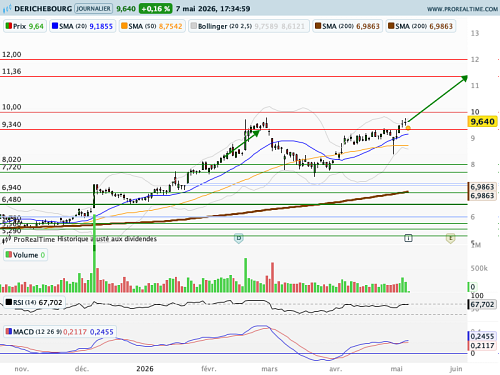Click the 12,00 resistance level label
The image size is (500, 375).
pyautogui.click(x=12, y=54)
